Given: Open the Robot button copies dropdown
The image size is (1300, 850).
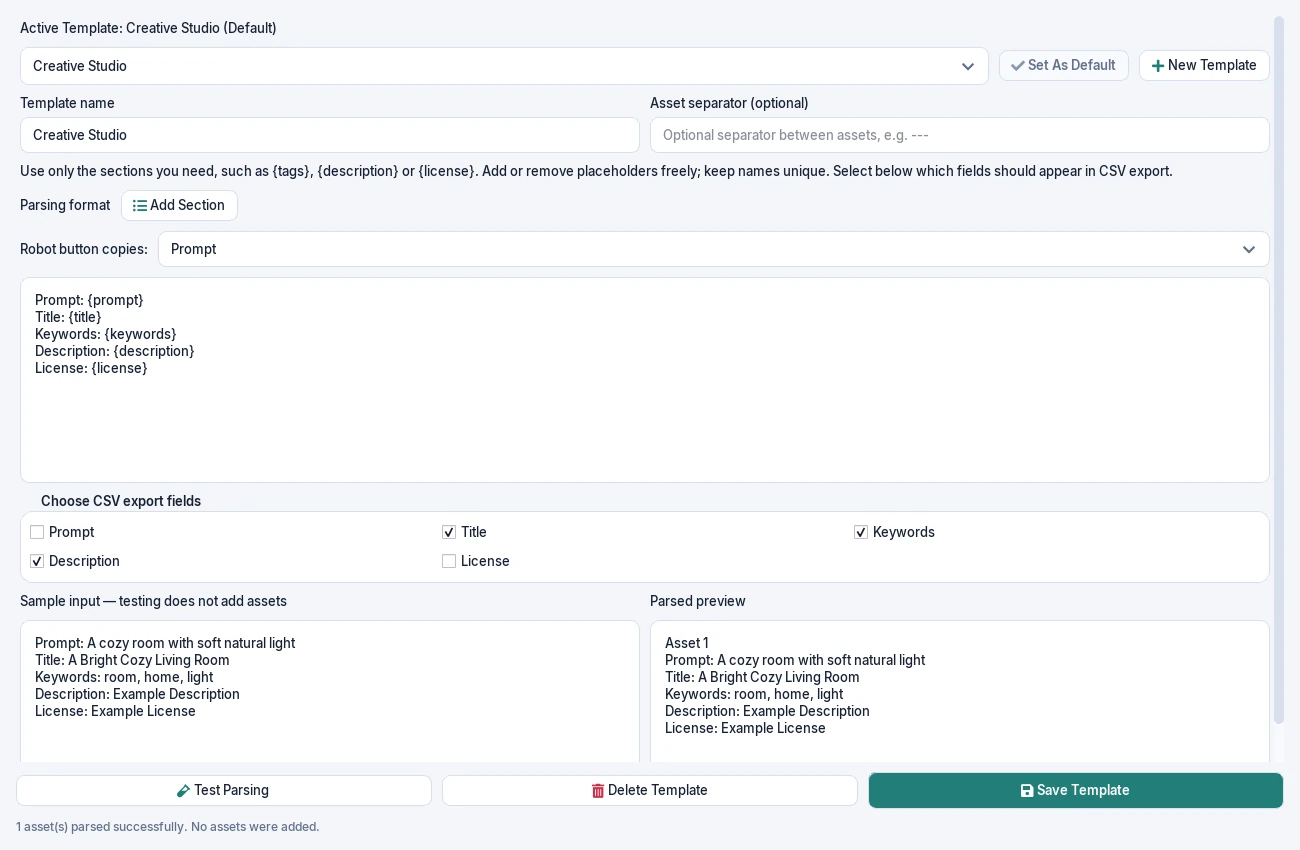Looking at the screenshot, I should 714,249.
